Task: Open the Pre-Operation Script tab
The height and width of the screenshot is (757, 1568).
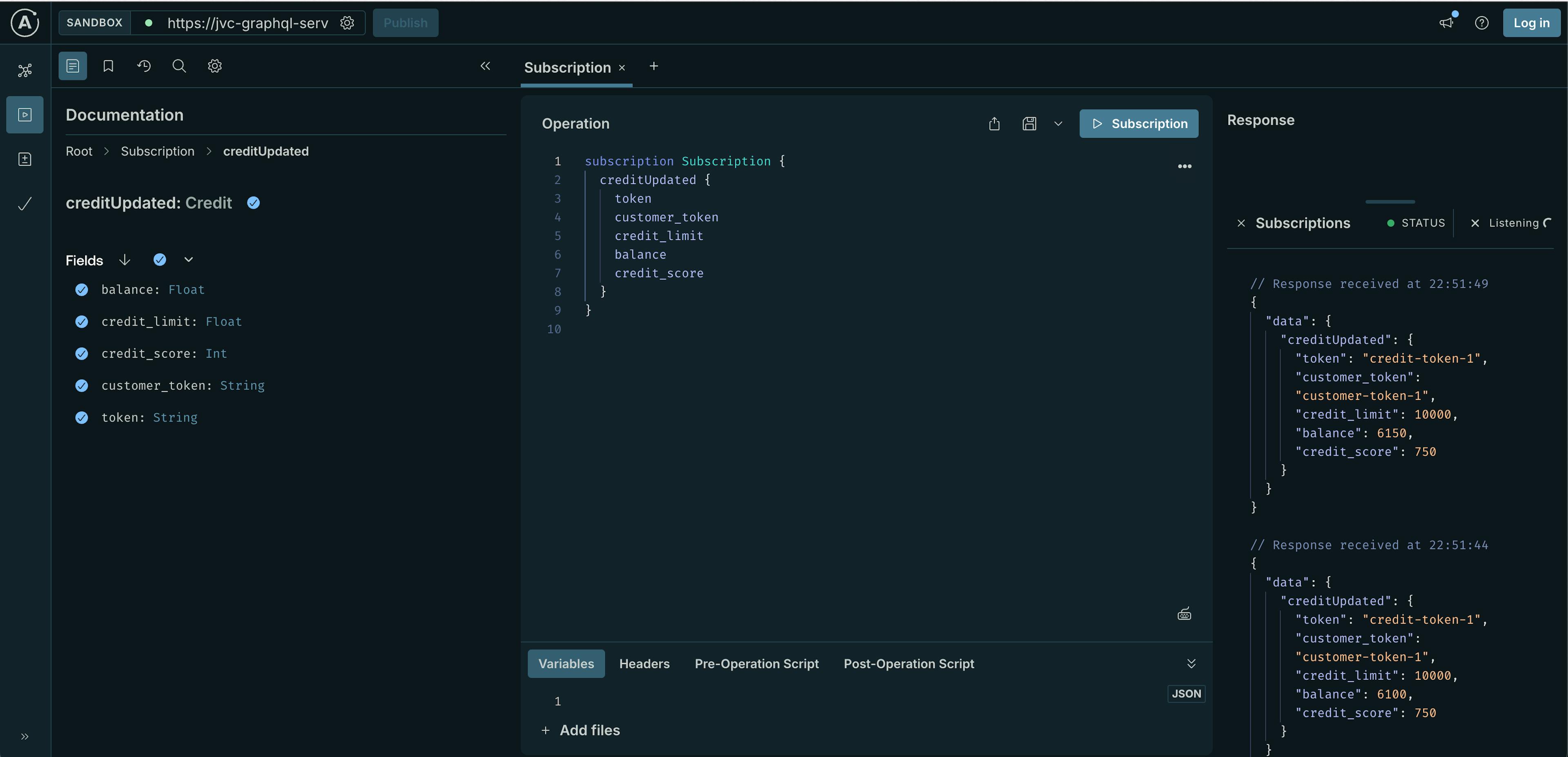Action: coord(756,664)
